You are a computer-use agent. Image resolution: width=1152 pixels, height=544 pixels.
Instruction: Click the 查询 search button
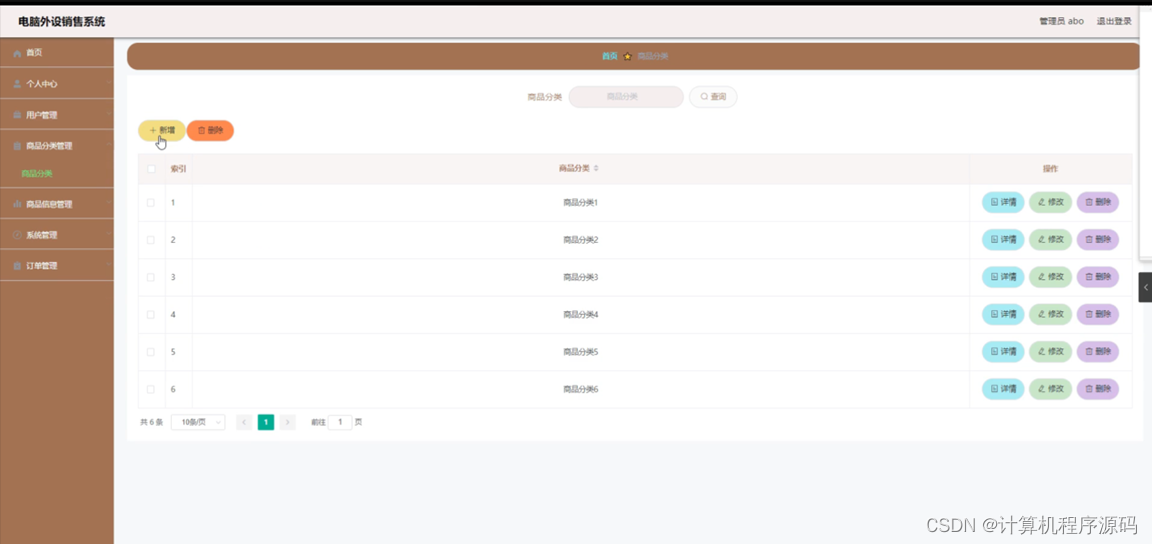pyautogui.click(x=713, y=96)
